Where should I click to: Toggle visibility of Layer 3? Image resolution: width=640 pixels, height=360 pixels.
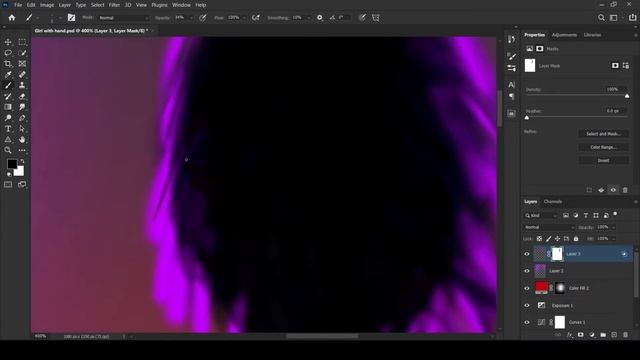pos(527,254)
